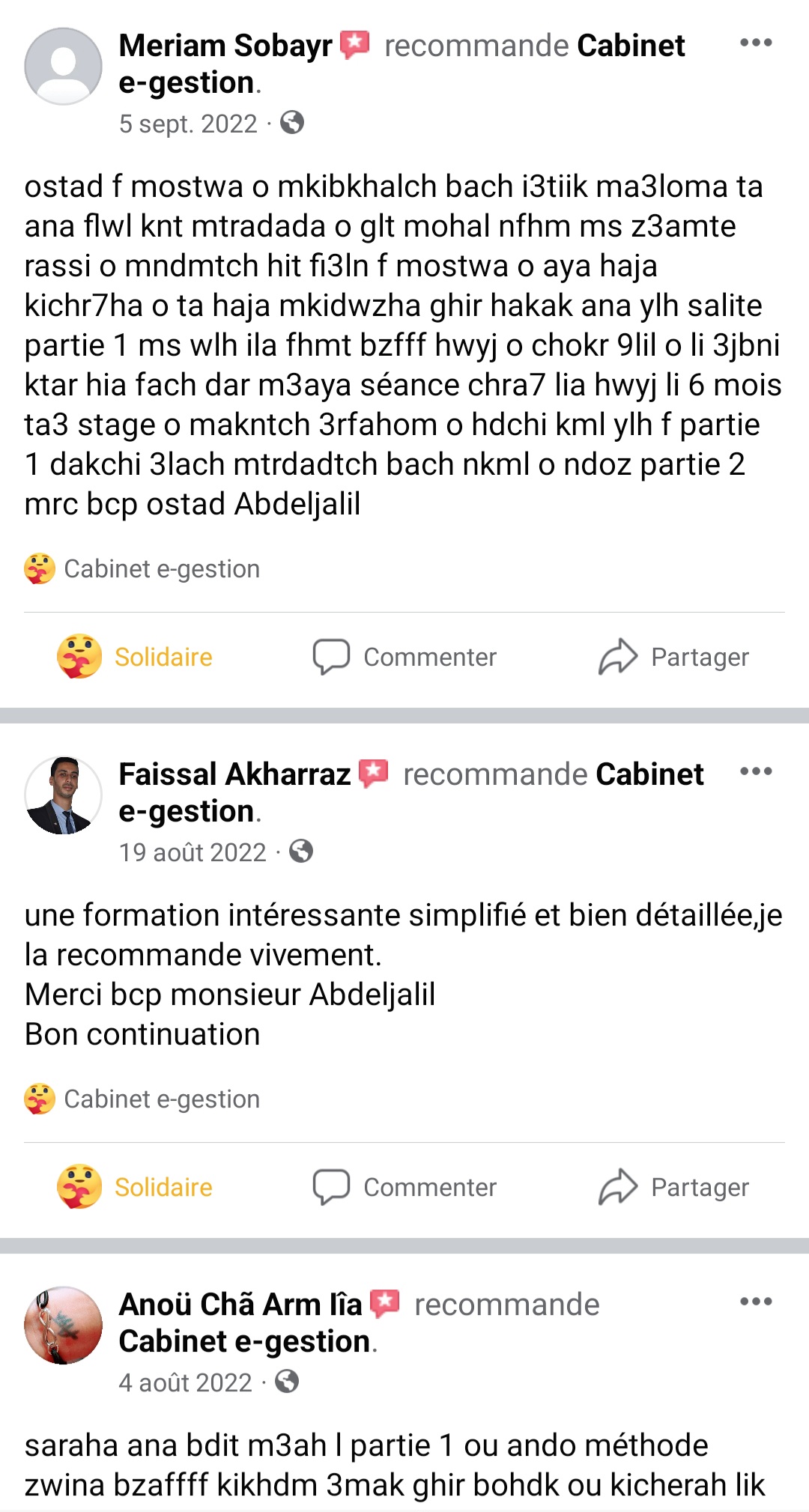Click comment bubble icon under Faissal's post
Viewport: 809px width, 1512px height.
331,1187
